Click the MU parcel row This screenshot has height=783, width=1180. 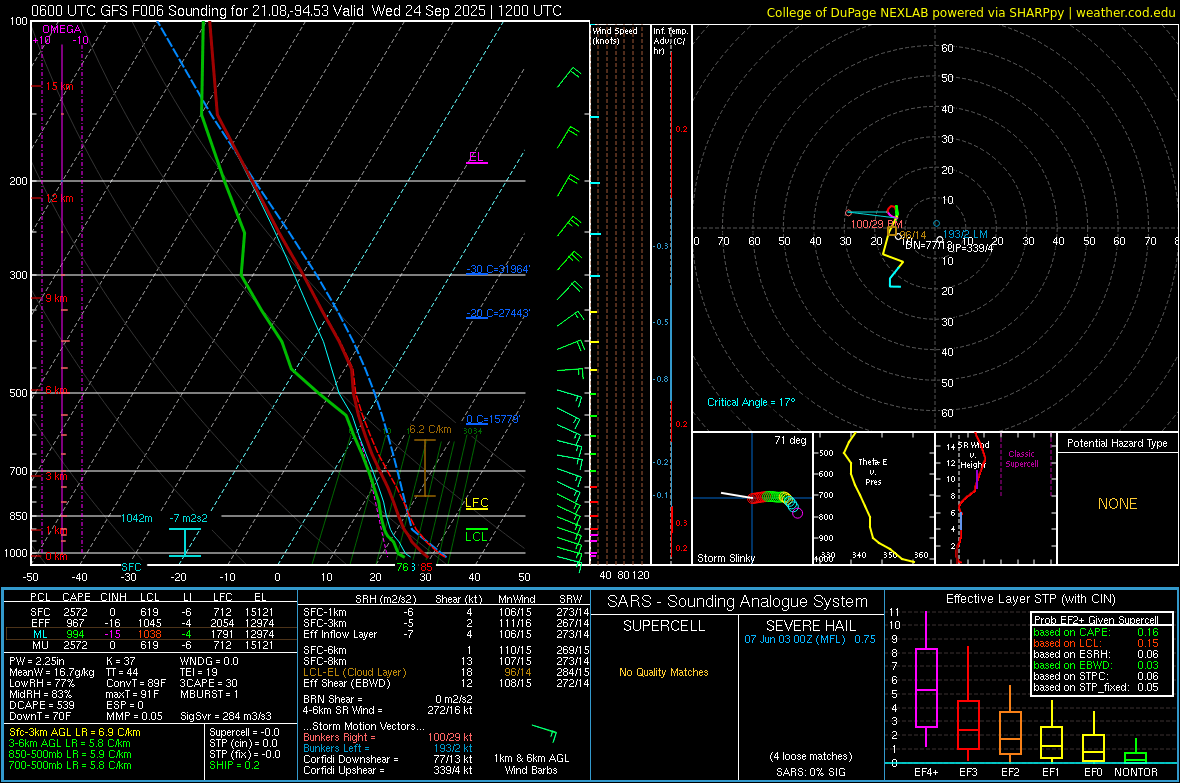point(150,644)
